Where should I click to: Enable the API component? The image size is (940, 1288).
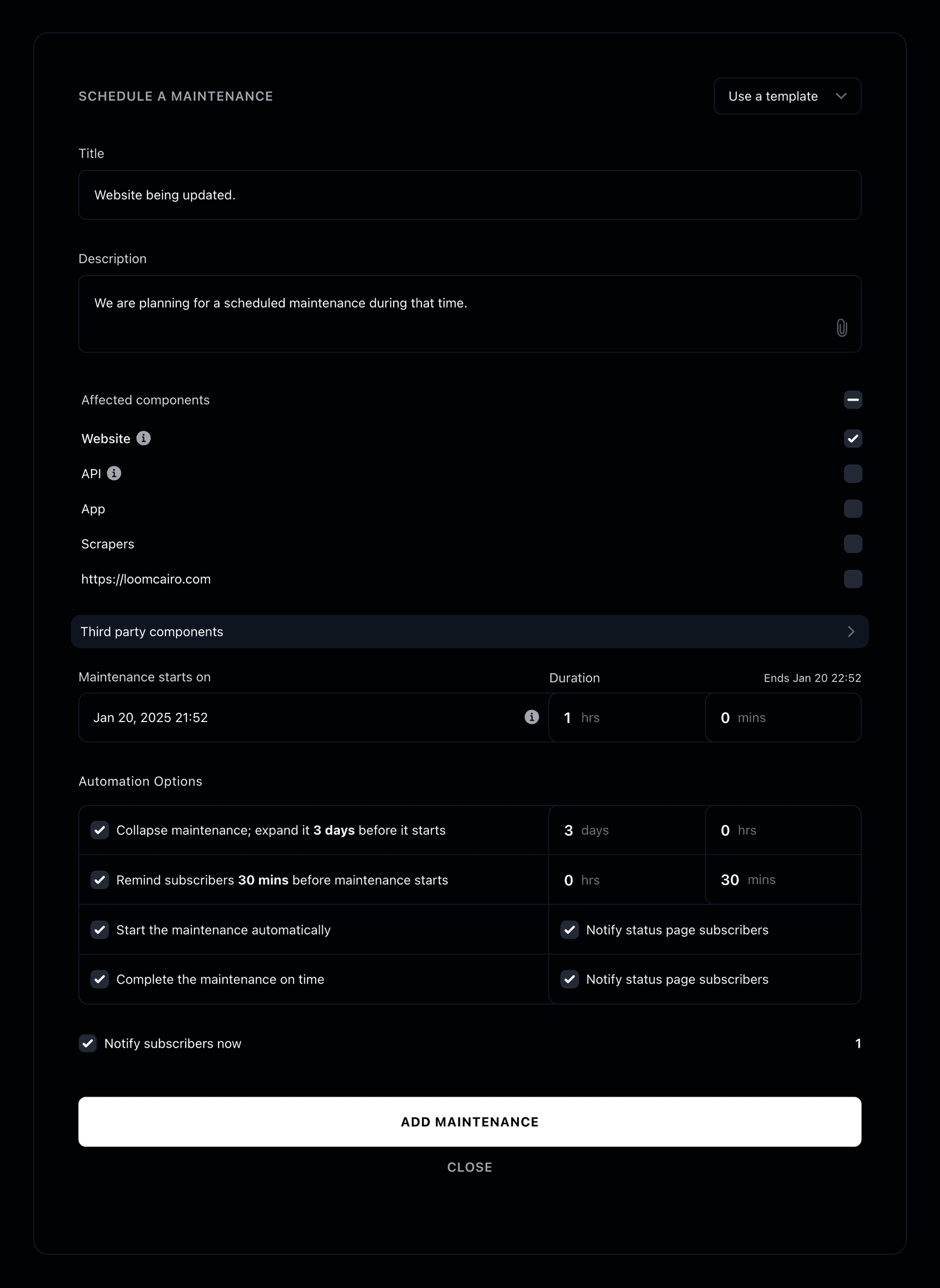(x=852, y=473)
